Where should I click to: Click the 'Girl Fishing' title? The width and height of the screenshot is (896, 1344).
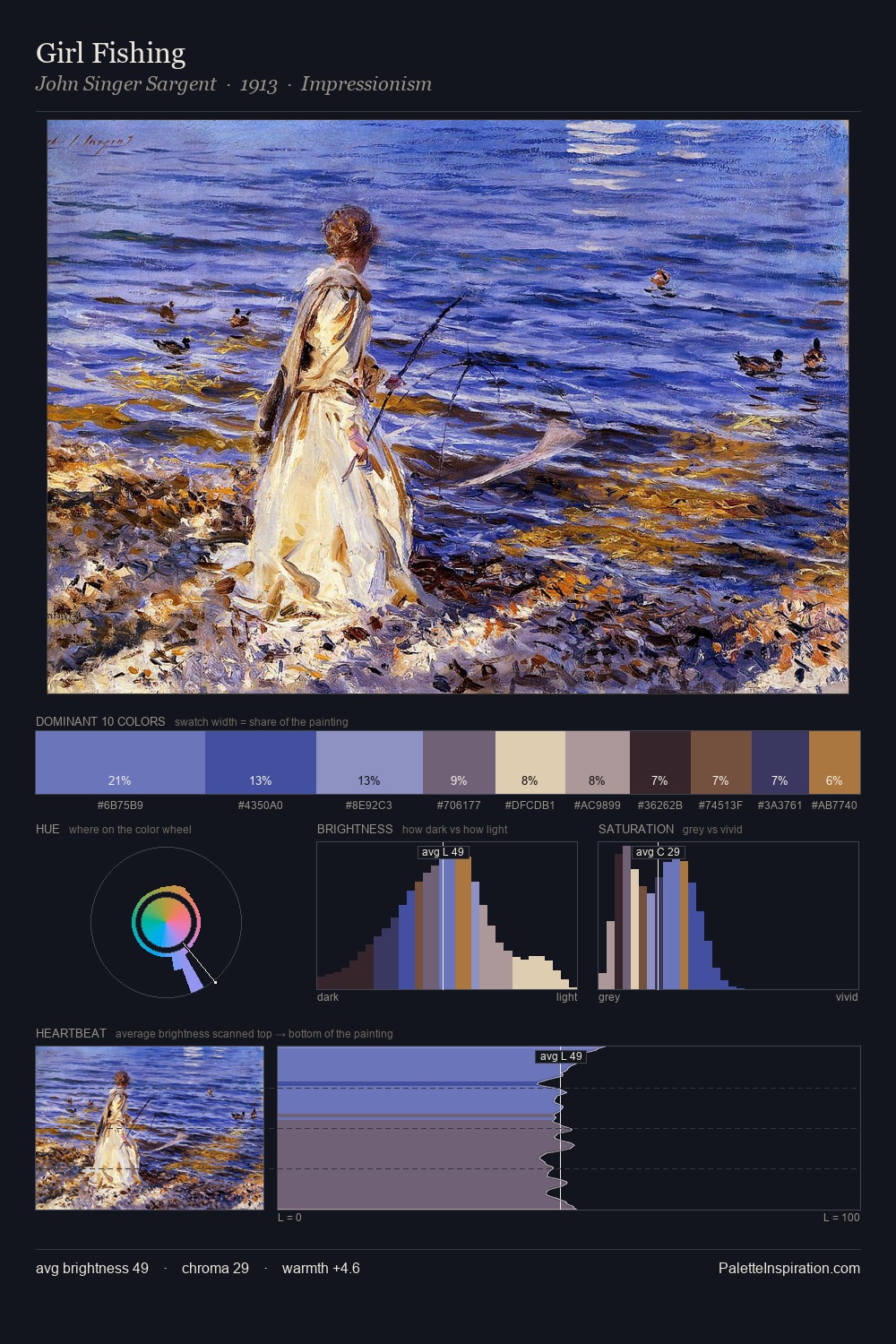pyautogui.click(x=110, y=53)
